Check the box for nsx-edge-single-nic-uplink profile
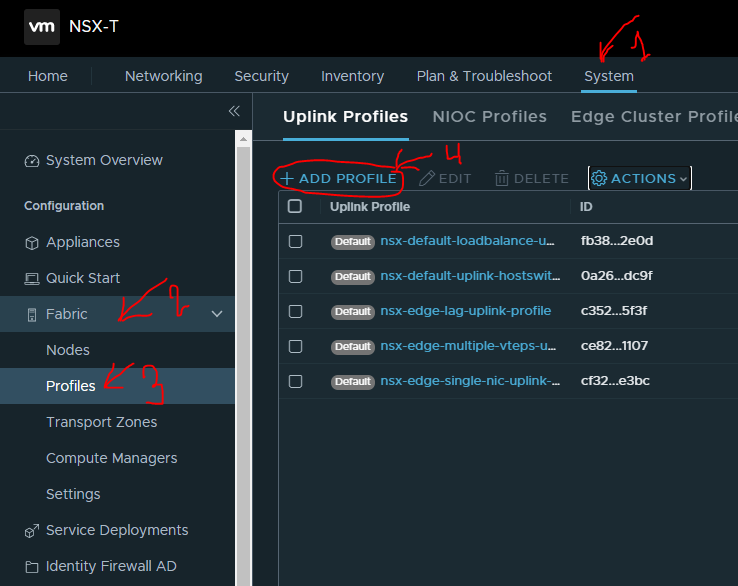Screen dimensions: 738x586 click(x=295, y=381)
